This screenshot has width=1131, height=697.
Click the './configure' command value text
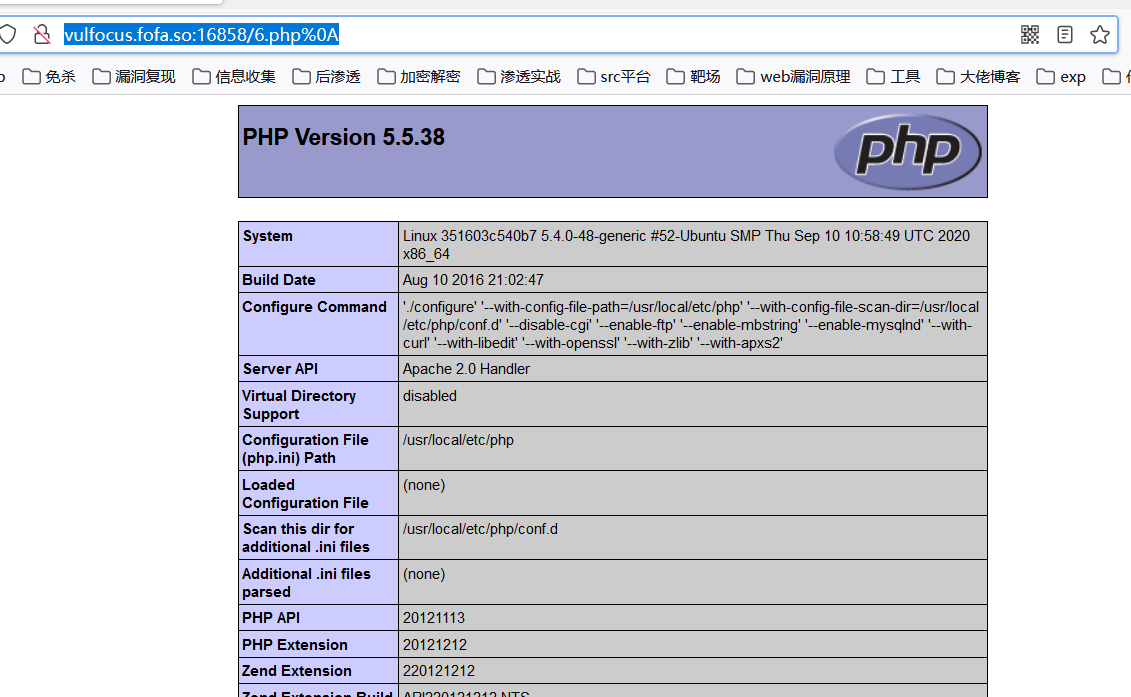click(x=691, y=325)
